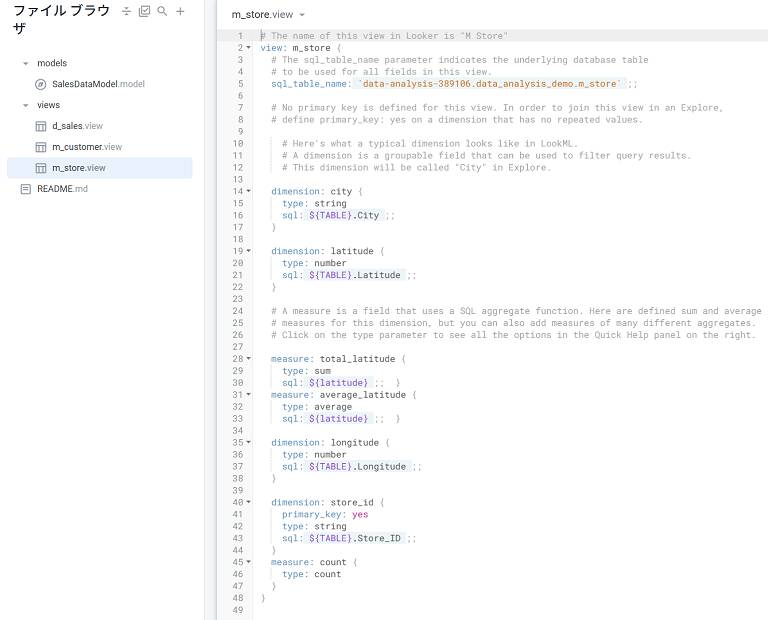Click 'type: string' on line 15
Screen dimensions: 768x620
point(314,203)
